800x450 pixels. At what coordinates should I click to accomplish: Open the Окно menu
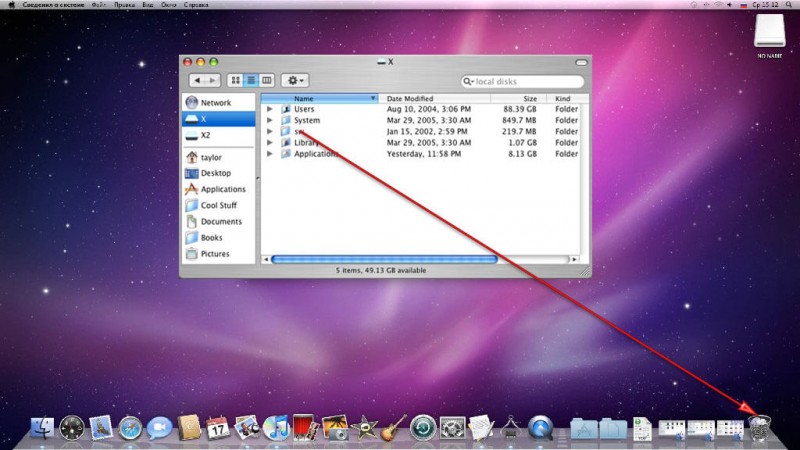[x=168, y=5]
